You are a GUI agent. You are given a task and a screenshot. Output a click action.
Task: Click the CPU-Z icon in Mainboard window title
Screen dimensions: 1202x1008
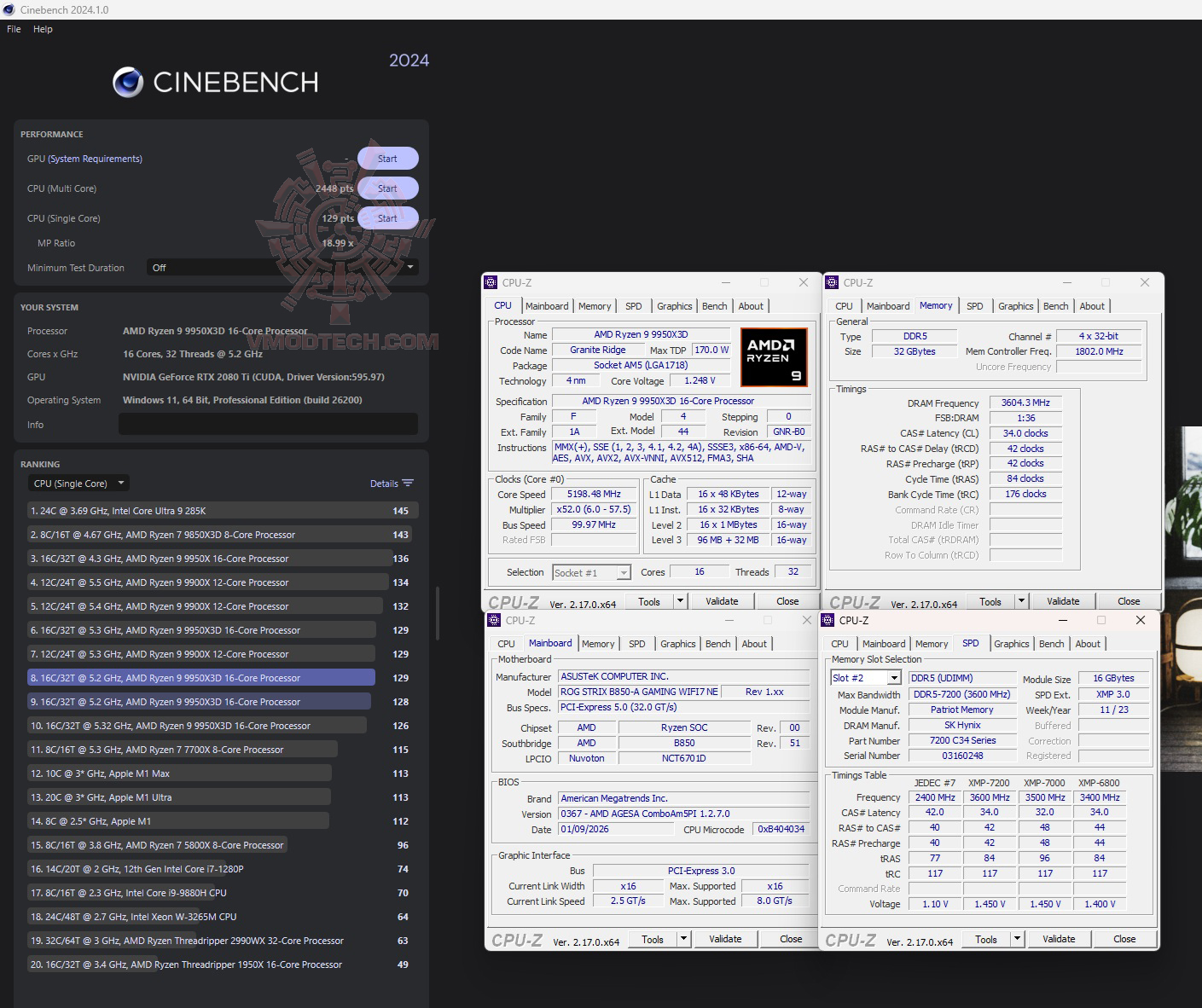click(494, 620)
